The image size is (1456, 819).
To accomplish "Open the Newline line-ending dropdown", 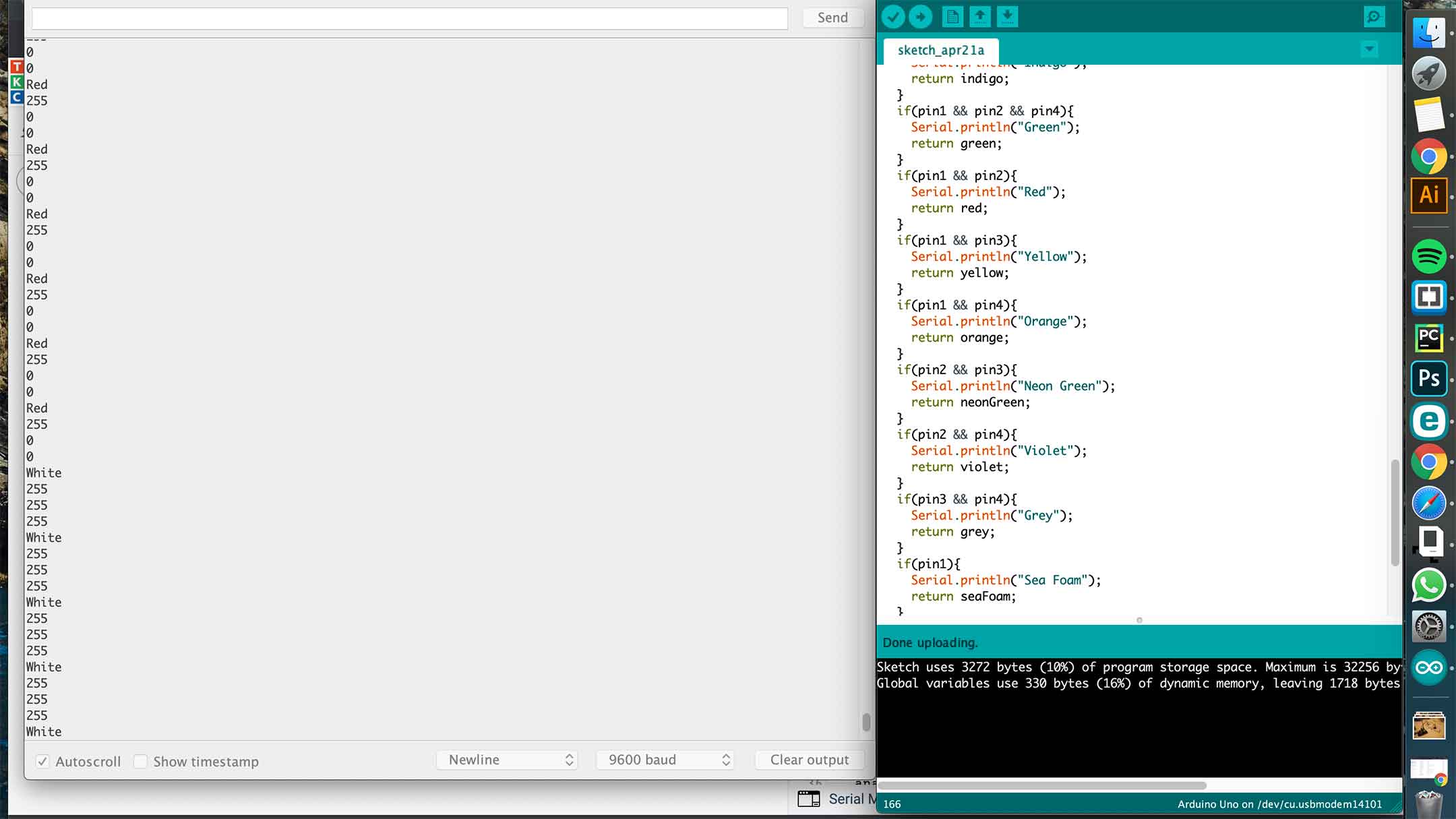I will coord(507,760).
